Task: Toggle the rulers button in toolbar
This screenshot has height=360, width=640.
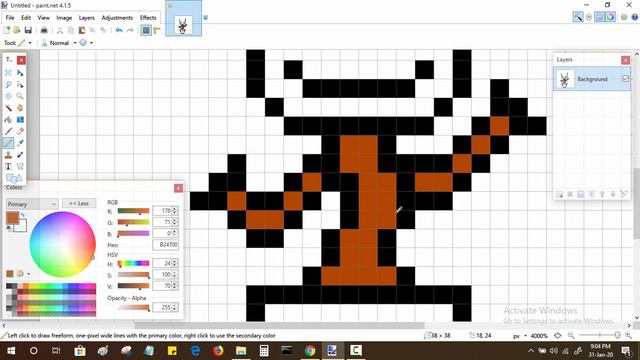Action: [157, 30]
